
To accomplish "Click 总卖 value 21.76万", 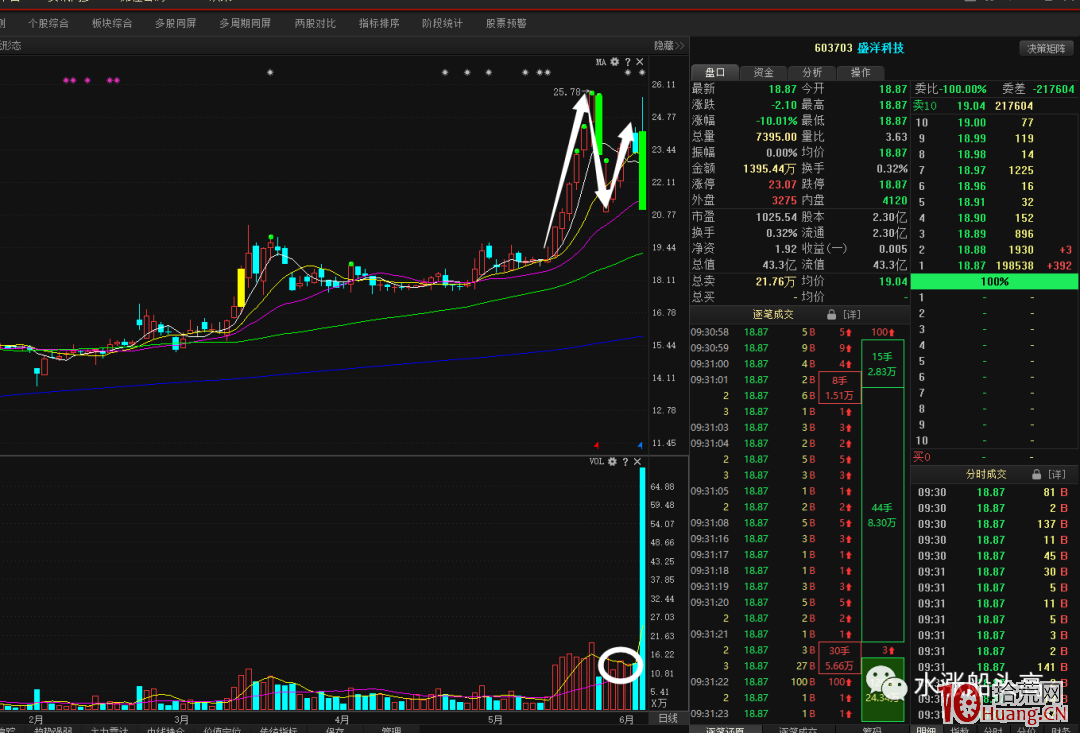I will [x=776, y=281].
